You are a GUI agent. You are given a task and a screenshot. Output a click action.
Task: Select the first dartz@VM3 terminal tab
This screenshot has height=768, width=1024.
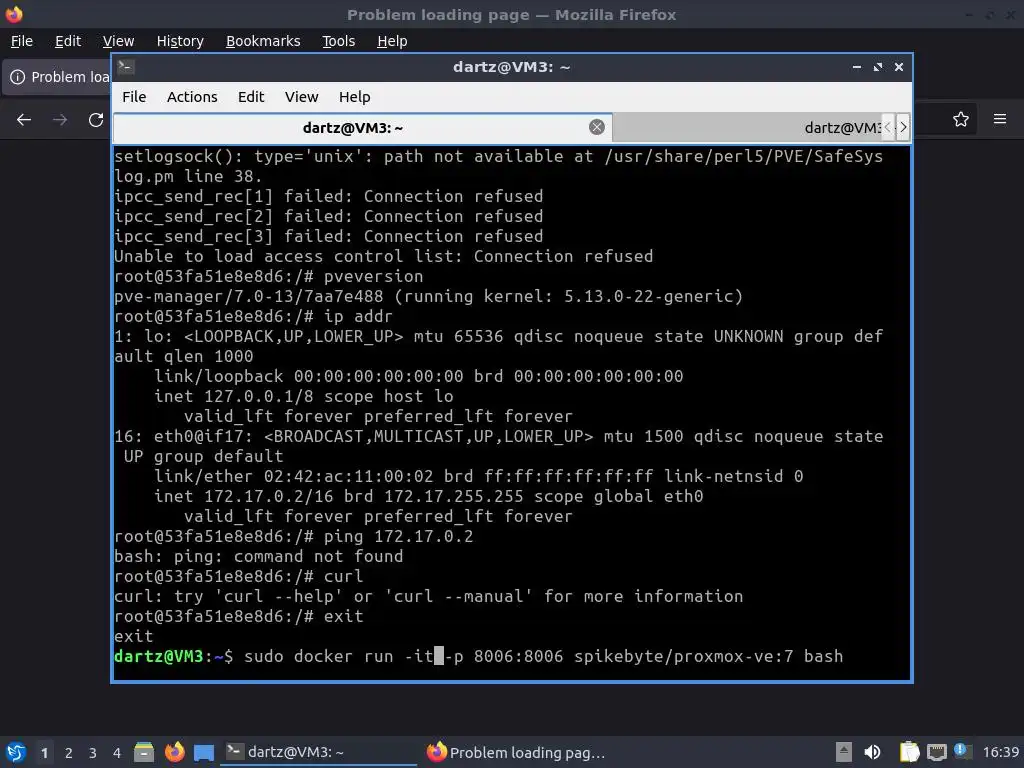pos(353,127)
